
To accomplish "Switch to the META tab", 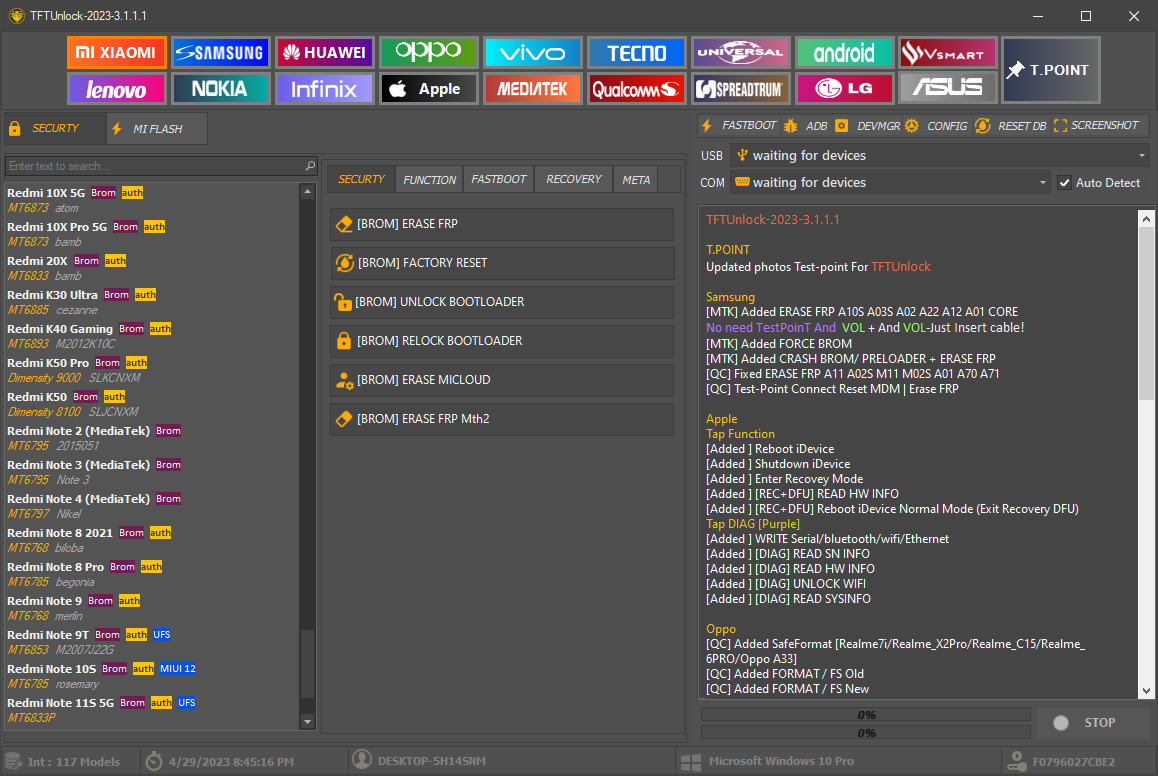I will coord(636,179).
